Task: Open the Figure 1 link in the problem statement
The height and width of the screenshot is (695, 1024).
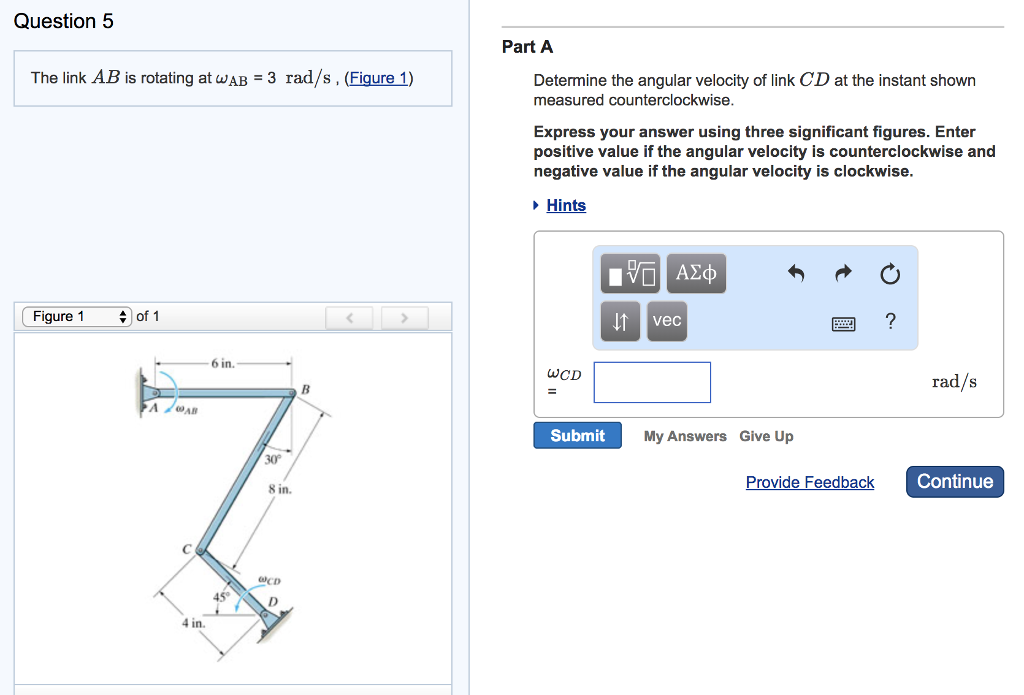Action: pyautogui.click(x=378, y=78)
